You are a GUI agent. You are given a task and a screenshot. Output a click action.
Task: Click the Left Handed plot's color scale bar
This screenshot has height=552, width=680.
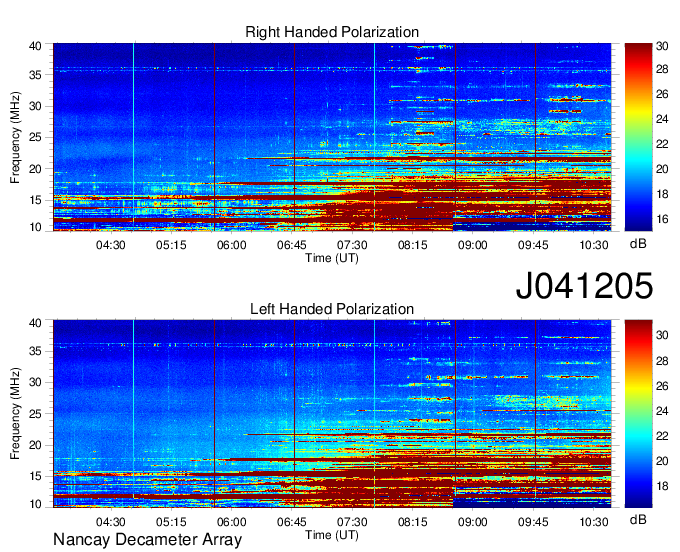[x=638, y=414]
